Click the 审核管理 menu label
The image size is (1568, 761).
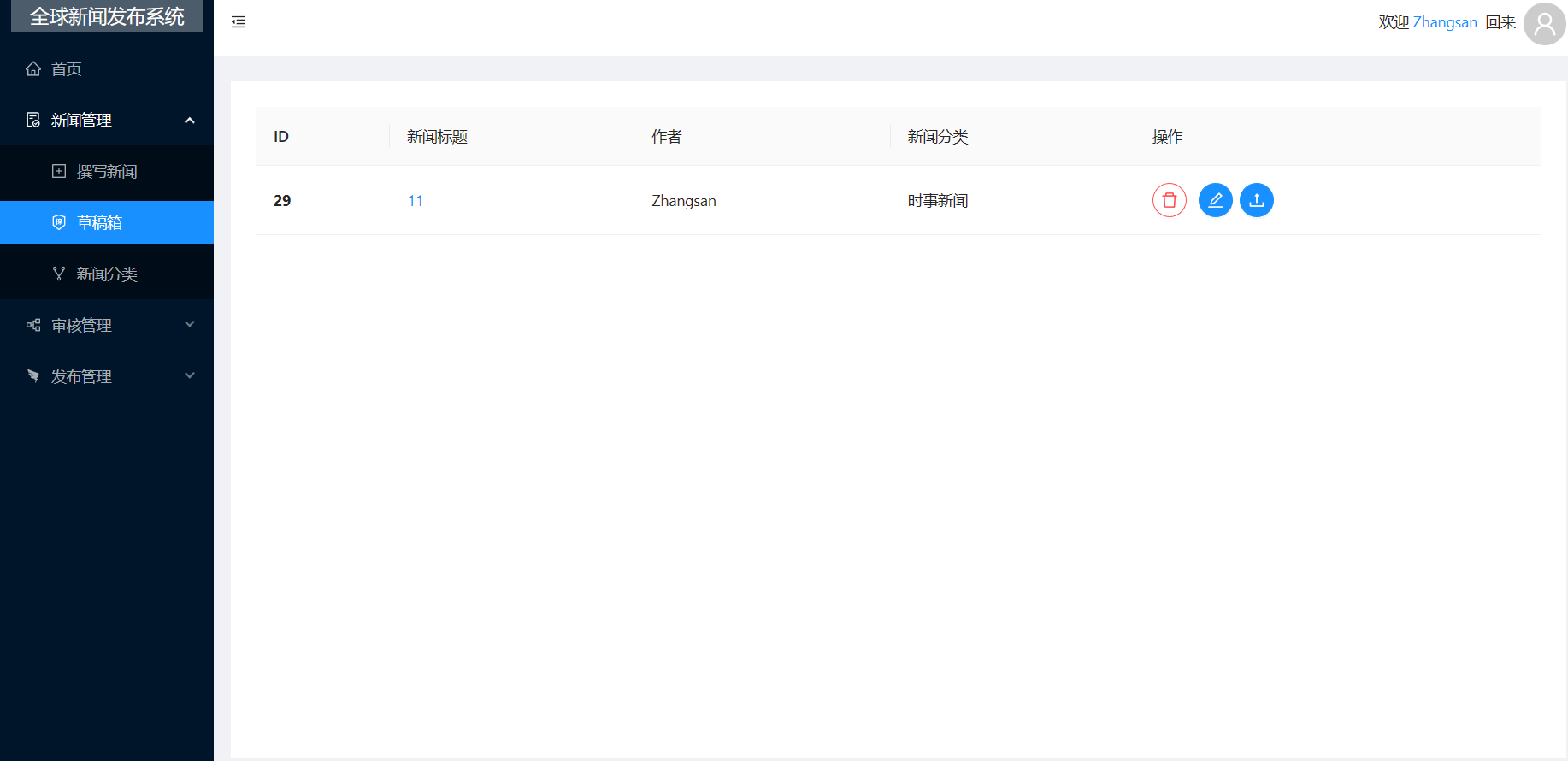[81, 325]
